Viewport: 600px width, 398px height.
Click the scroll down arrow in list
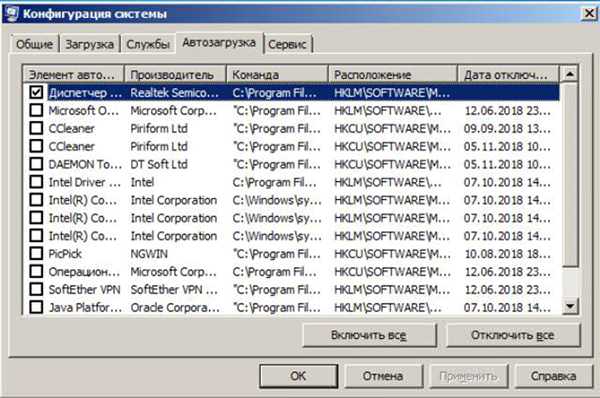click(x=570, y=306)
